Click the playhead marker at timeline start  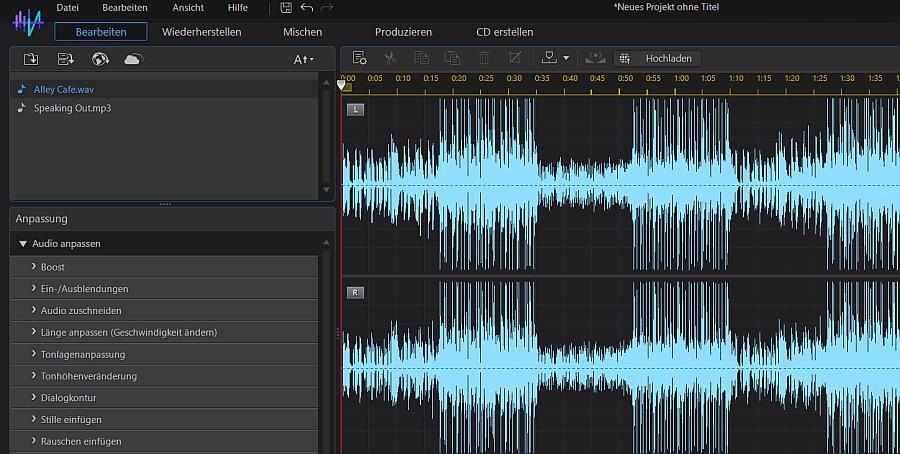coord(342,86)
